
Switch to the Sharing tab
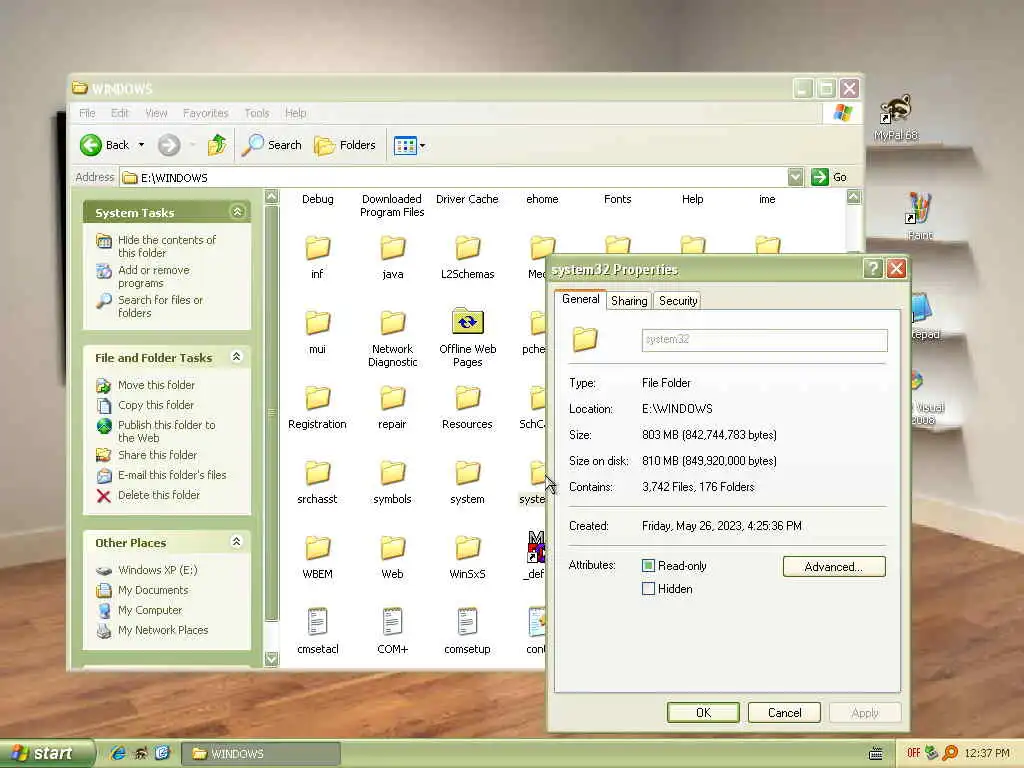[629, 301]
